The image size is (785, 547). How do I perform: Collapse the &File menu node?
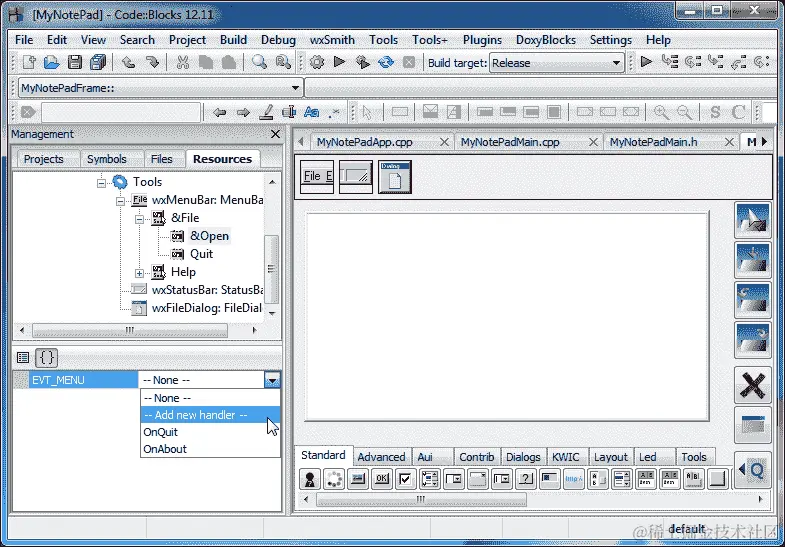coord(139,219)
